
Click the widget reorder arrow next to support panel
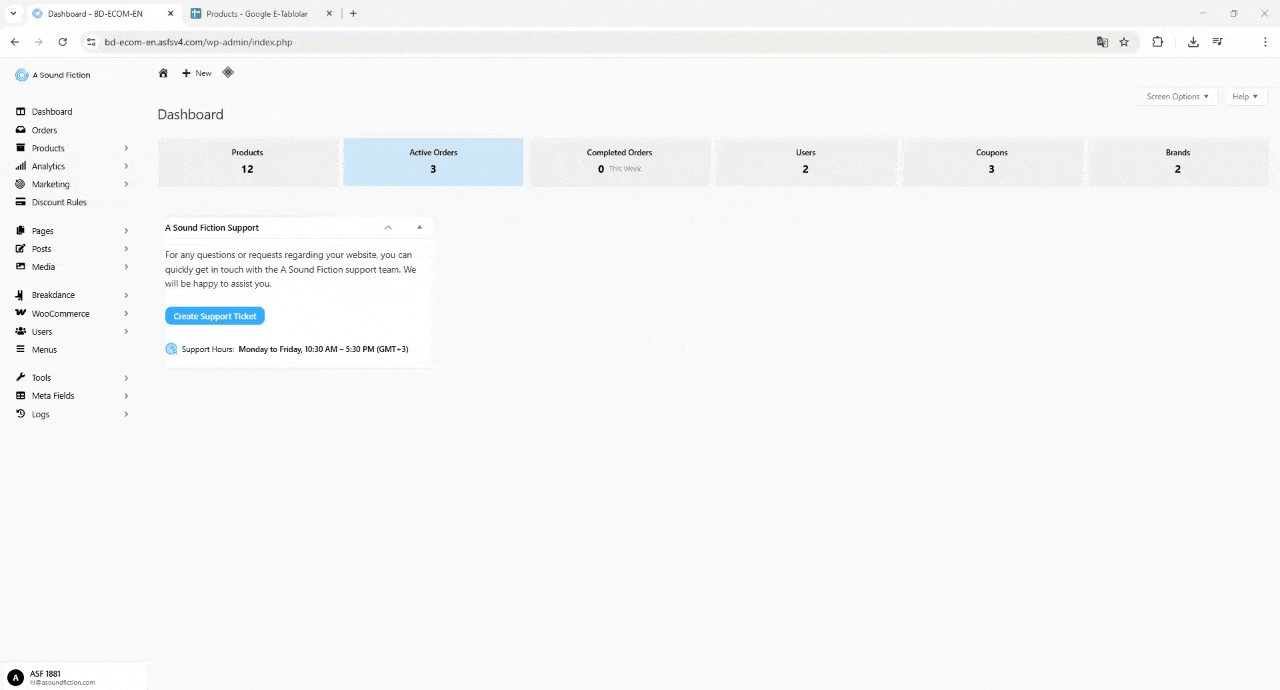point(419,227)
